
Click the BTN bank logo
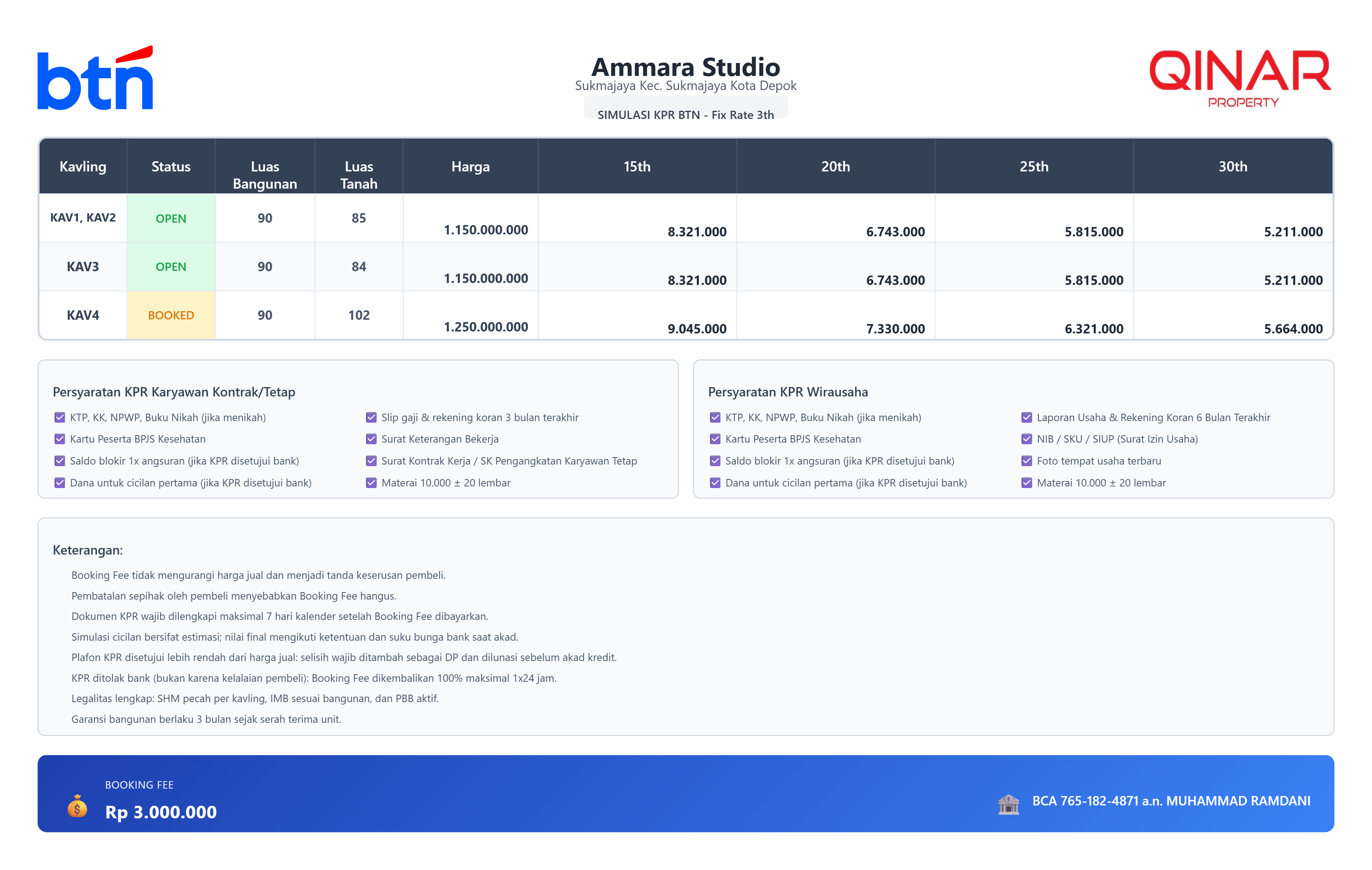tap(95, 78)
